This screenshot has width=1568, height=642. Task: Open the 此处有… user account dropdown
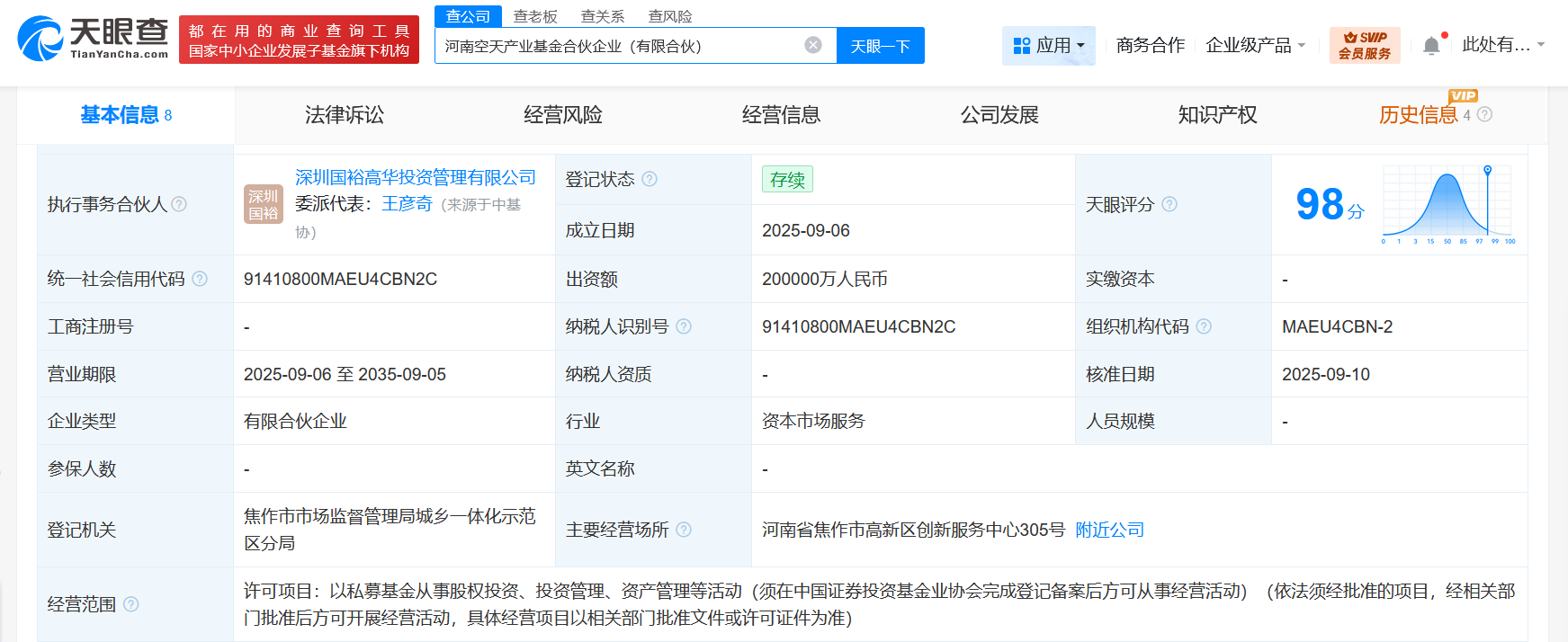click(x=1503, y=45)
